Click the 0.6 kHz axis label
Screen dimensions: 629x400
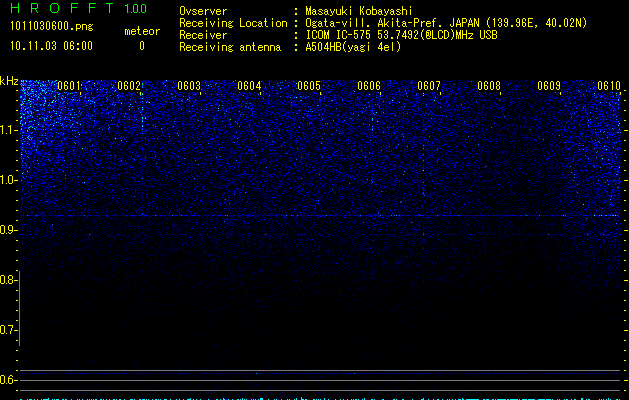click(7, 380)
